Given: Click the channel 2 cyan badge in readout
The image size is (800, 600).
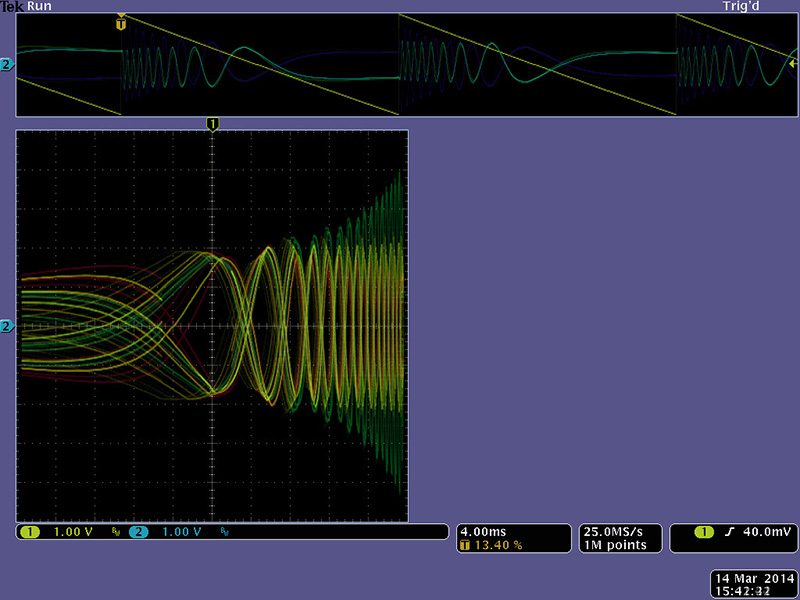Looking at the screenshot, I should coord(137,532).
